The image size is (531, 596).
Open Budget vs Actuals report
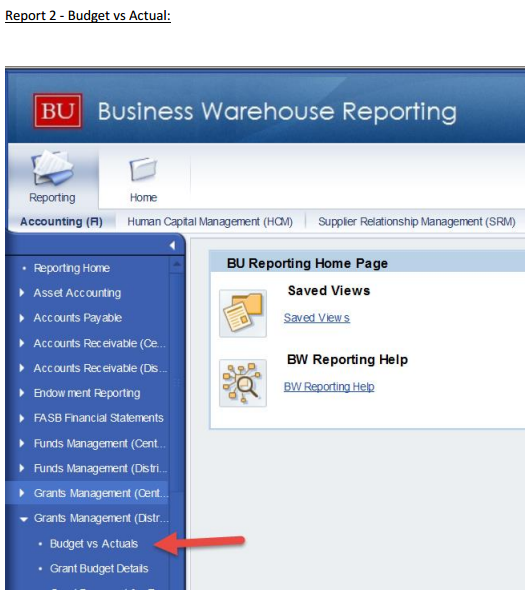[94, 544]
